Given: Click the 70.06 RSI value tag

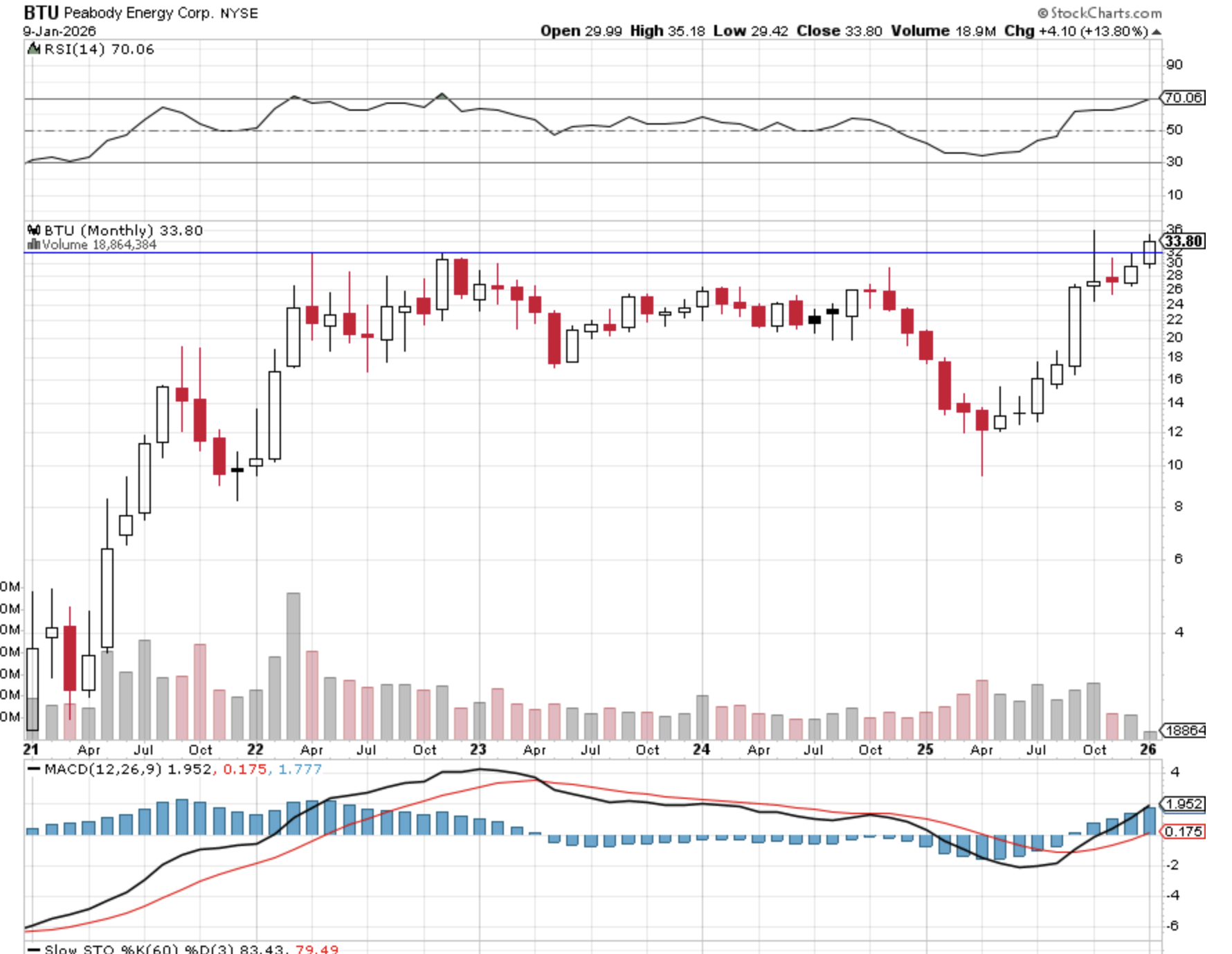Looking at the screenshot, I should click(x=1183, y=98).
